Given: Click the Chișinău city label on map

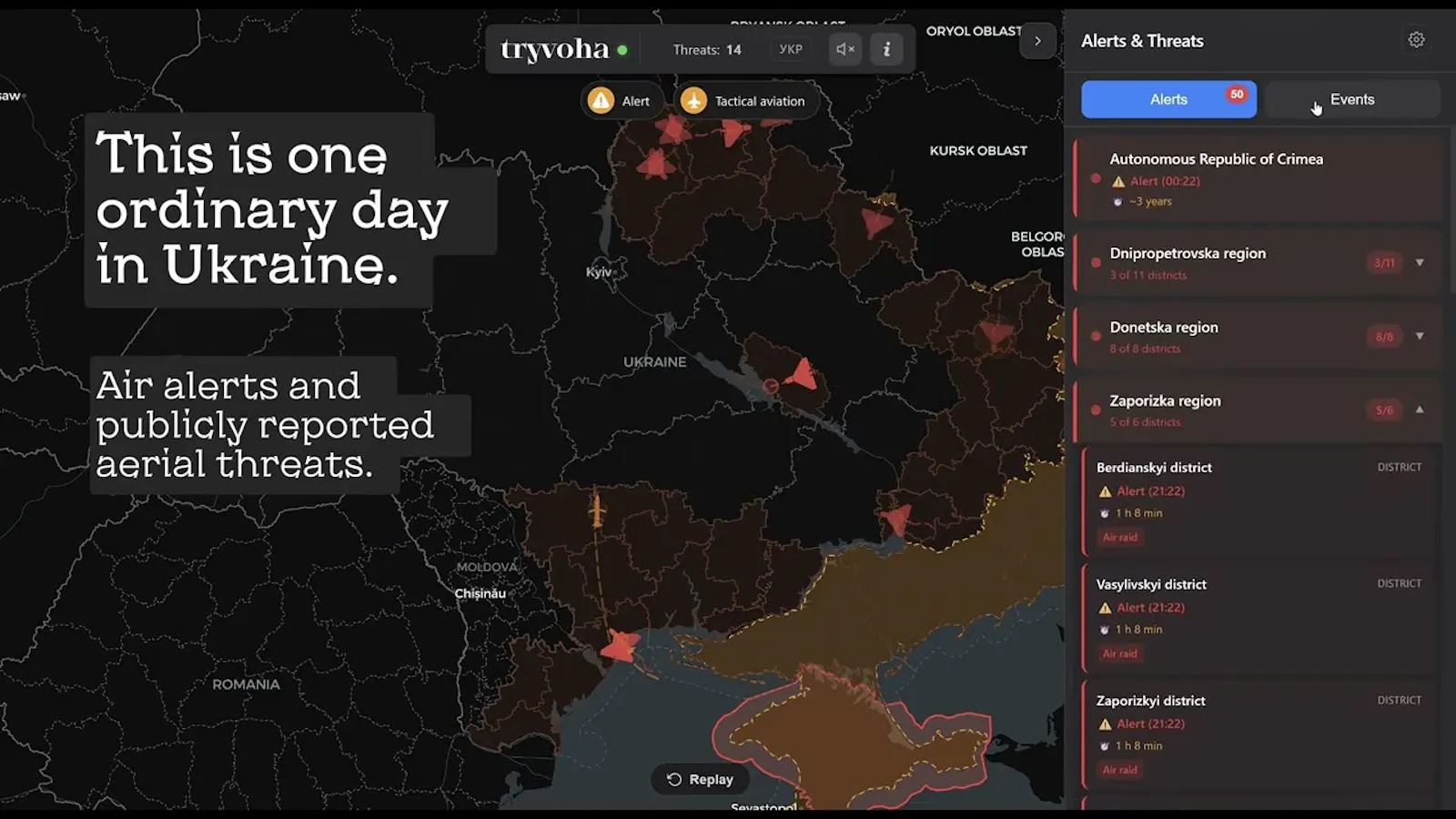Looking at the screenshot, I should pyautogui.click(x=480, y=593).
